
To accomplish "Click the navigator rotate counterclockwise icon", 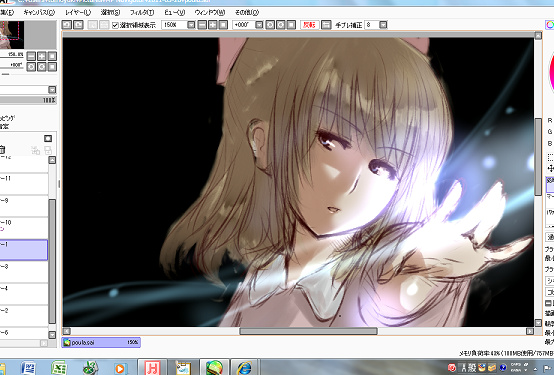I will coord(31,66).
